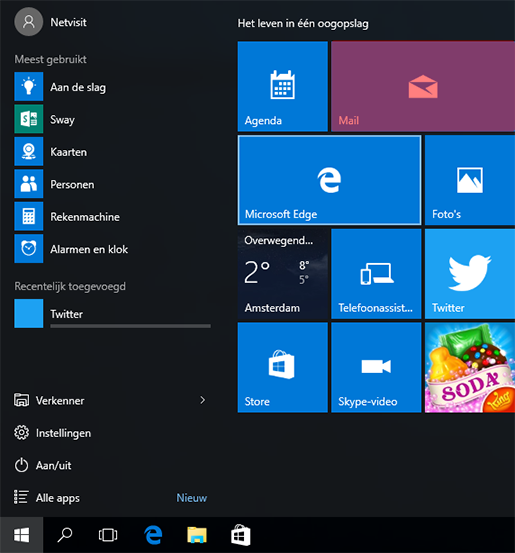This screenshot has height=553, width=515.
Task: Select Aan de slag label
Action: click(78, 87)
